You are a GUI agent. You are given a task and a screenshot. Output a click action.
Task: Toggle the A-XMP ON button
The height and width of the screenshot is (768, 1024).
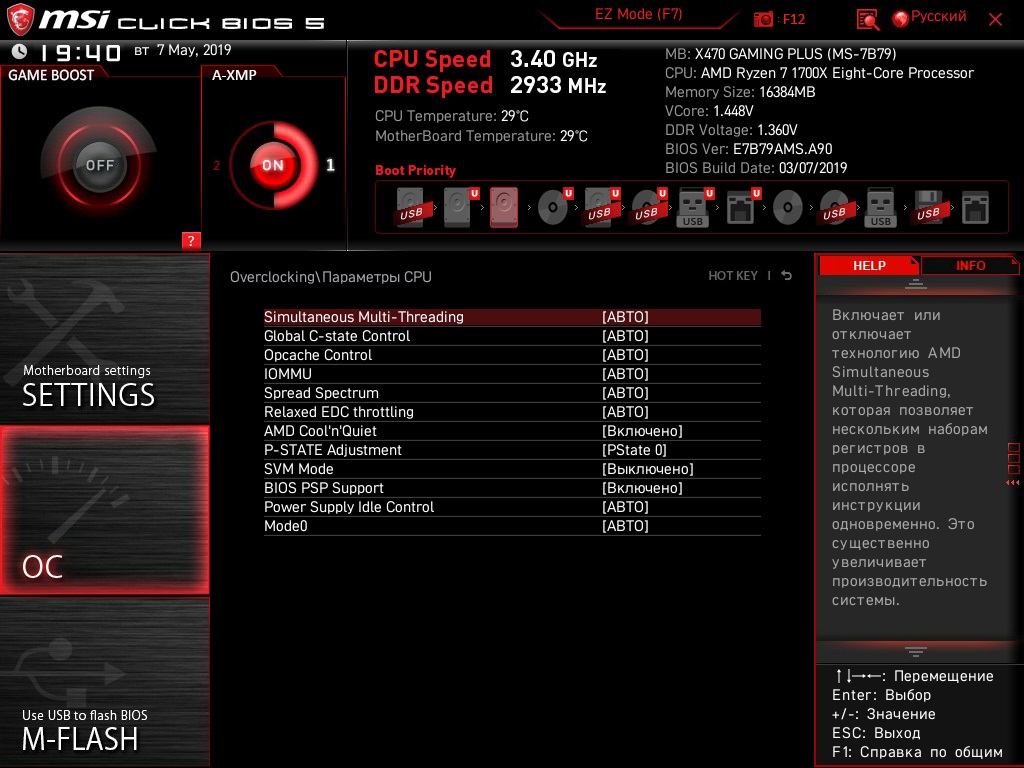click(273, 165)
